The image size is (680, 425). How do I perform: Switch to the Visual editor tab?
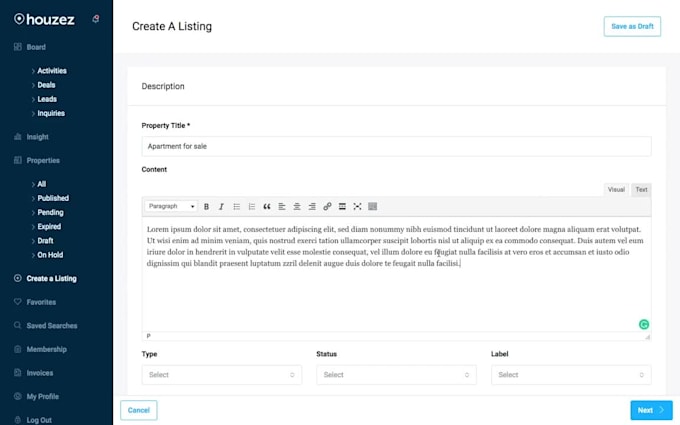(x=616, y=190)
